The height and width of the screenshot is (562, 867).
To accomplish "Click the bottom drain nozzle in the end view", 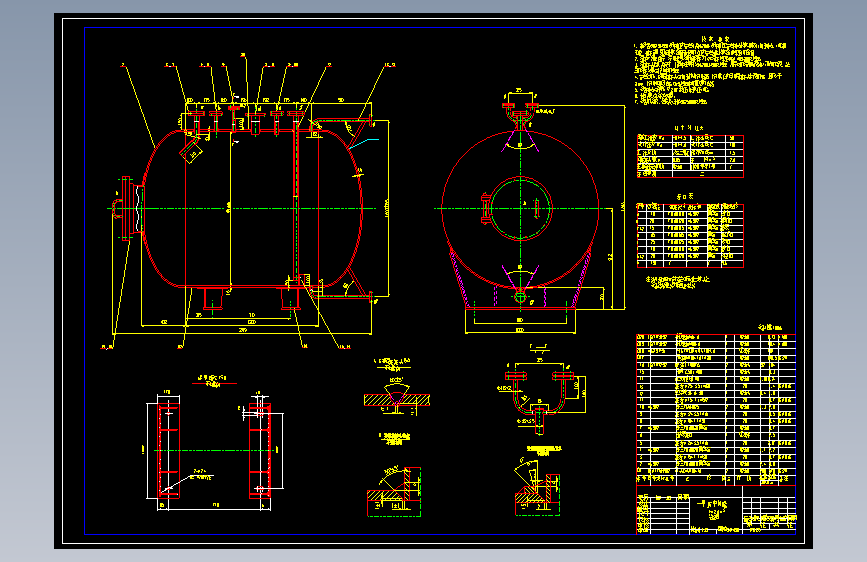I will 520,297.
